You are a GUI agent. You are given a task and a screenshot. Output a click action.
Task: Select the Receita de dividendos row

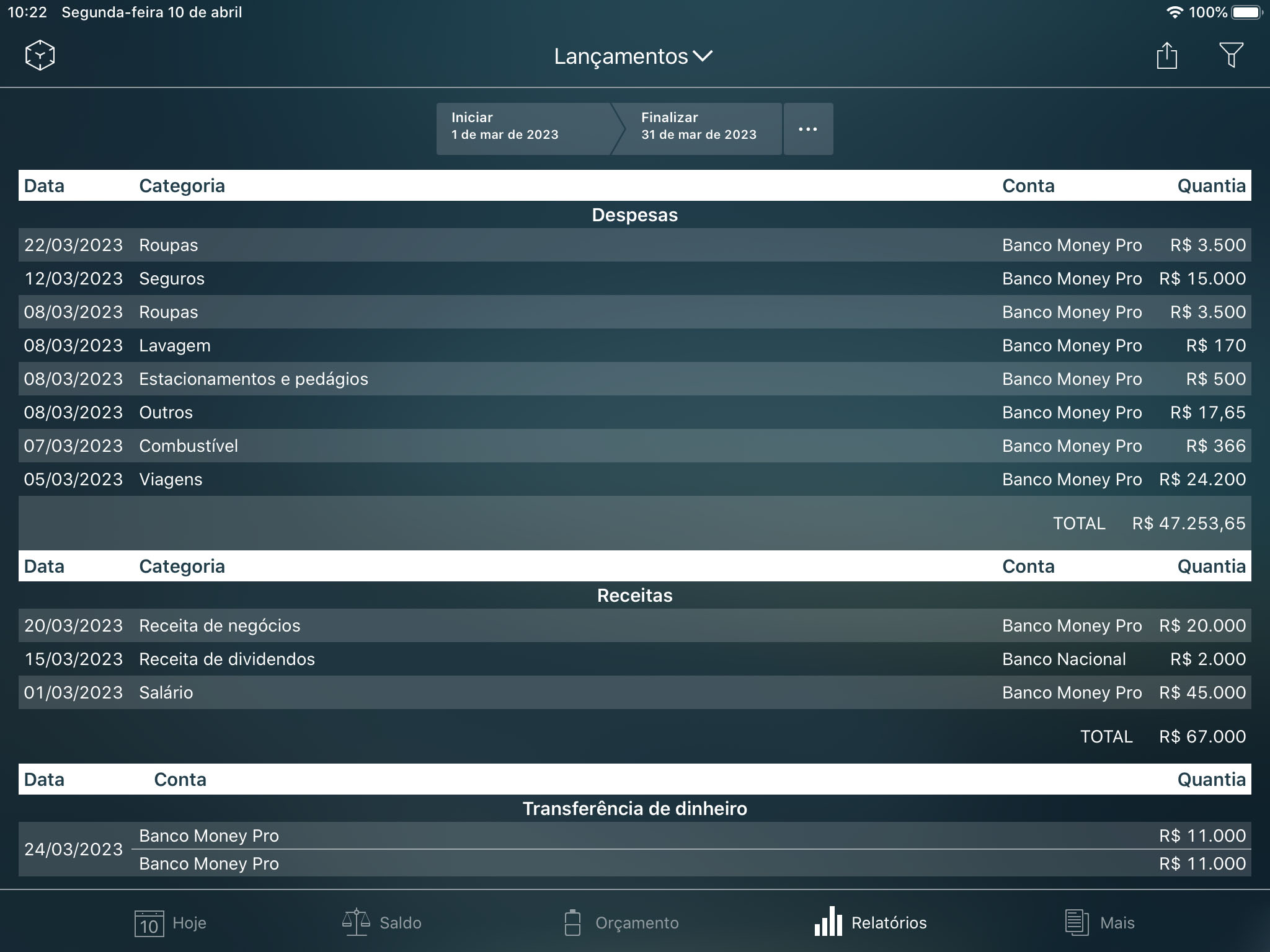coord(635,659)
